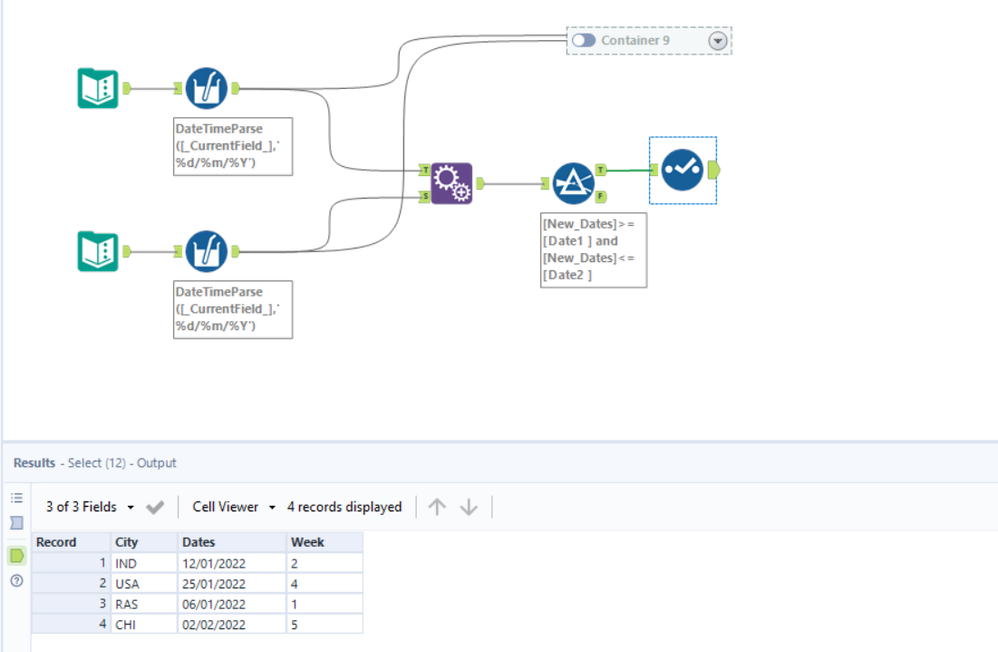Open the messages list icon in Results
This screenshot has width=998, height=652.
pos(17,498)
